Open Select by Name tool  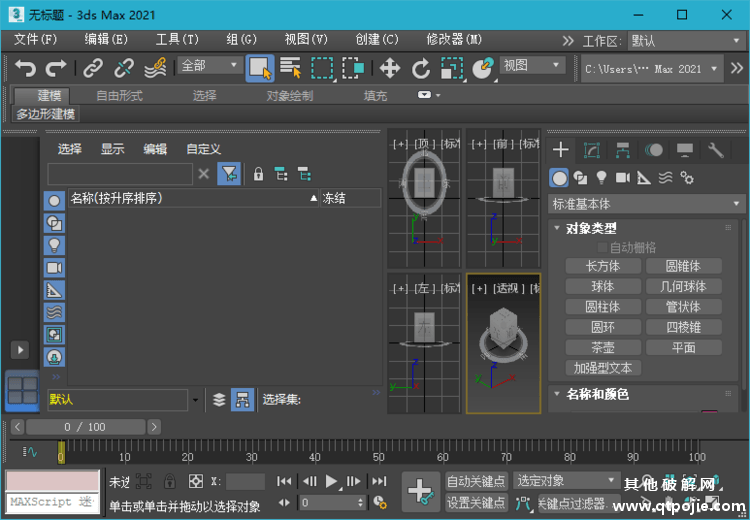point(290,68)
